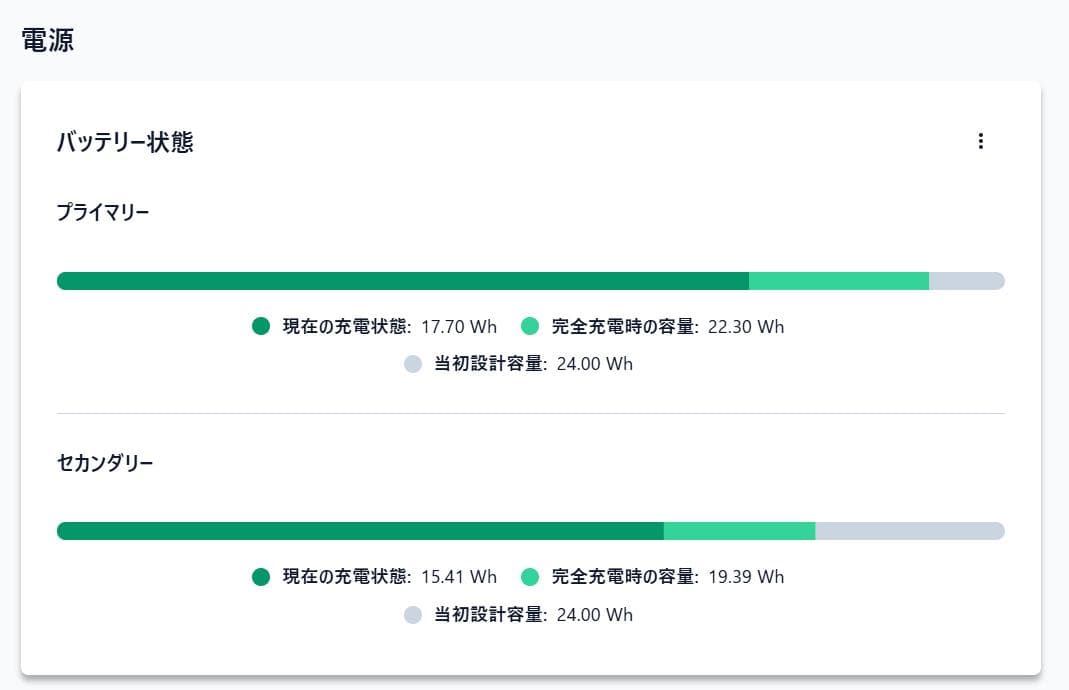Click the 17.70 Wh current charge value
1069x690 pixels.
(458, 327)
